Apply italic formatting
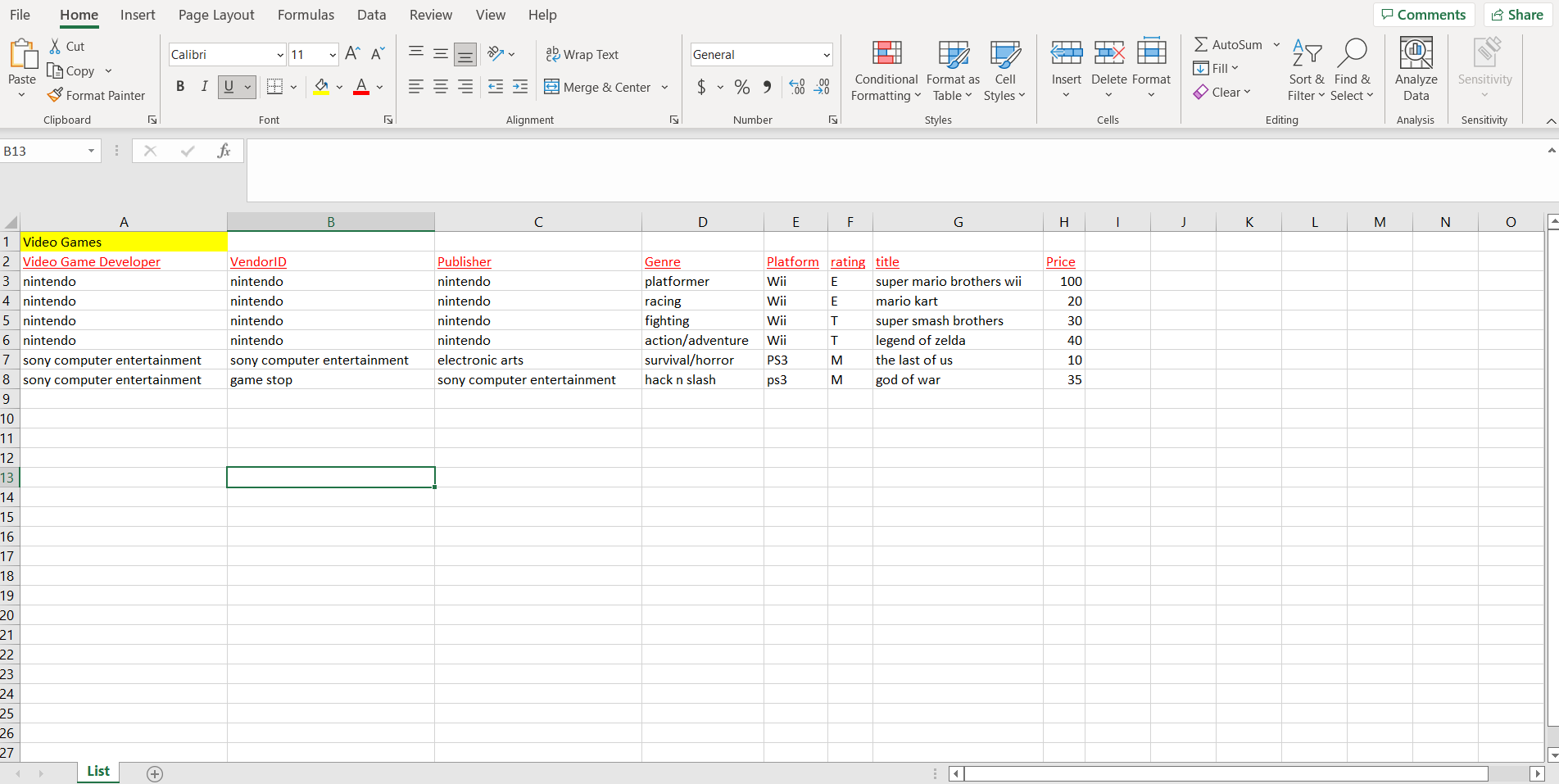Image resolution: width=1559 pixels, height=784 pixels. pyautogui.click(x=204, y=86)
